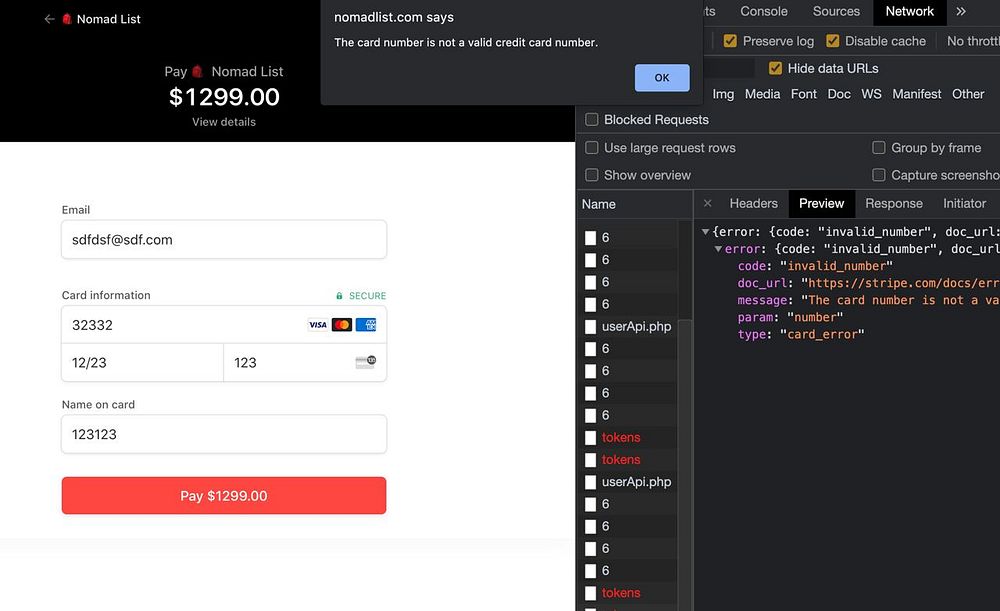Click the expiry field showing 12/23
Image resolution: width=1000 pixels, height=611 pixels.
click(x=143, y=363)
